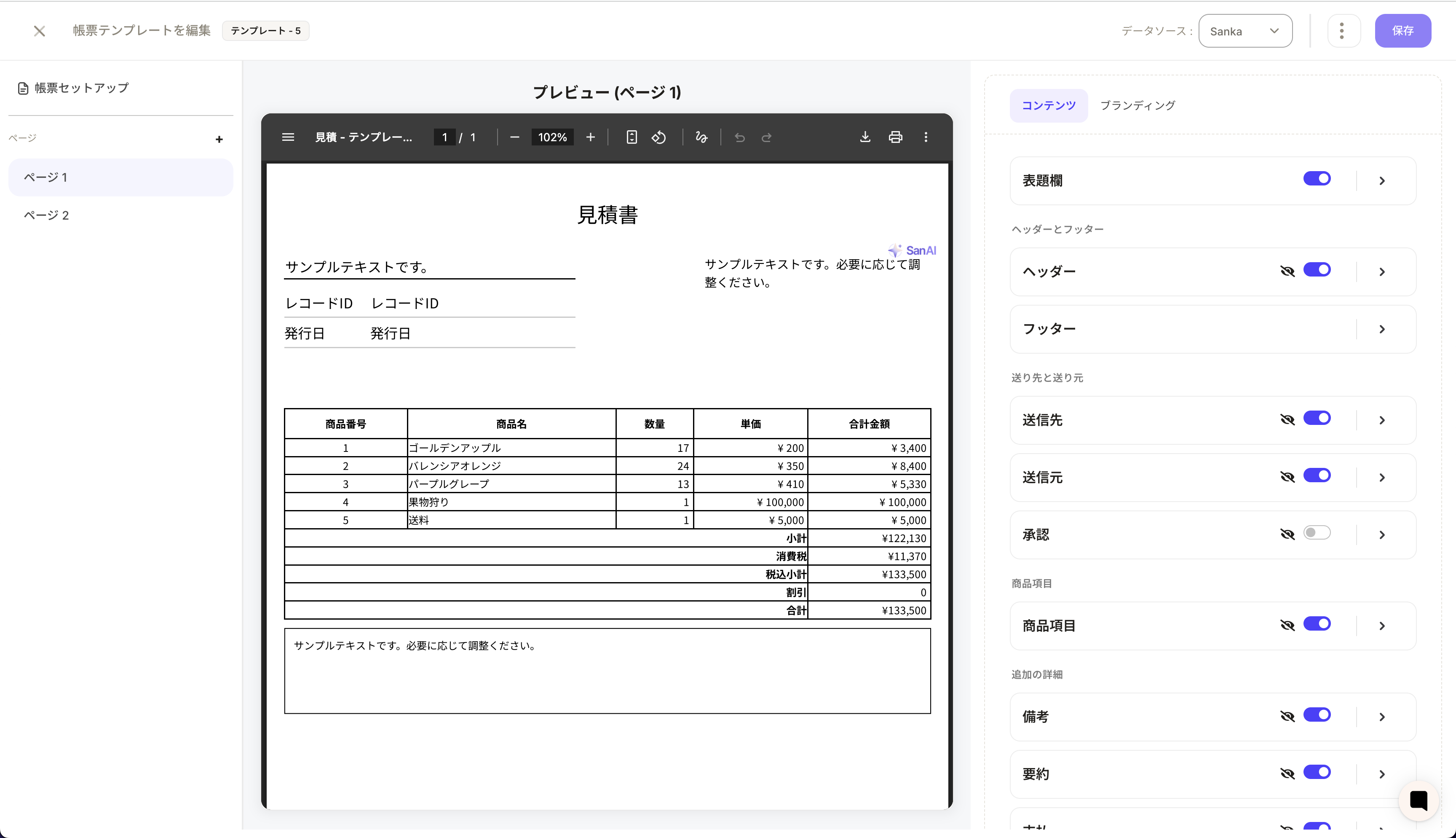This screenshot has height=838, width=1456.
Task: Click the 保存 button
Action: tap(1403, 30)
